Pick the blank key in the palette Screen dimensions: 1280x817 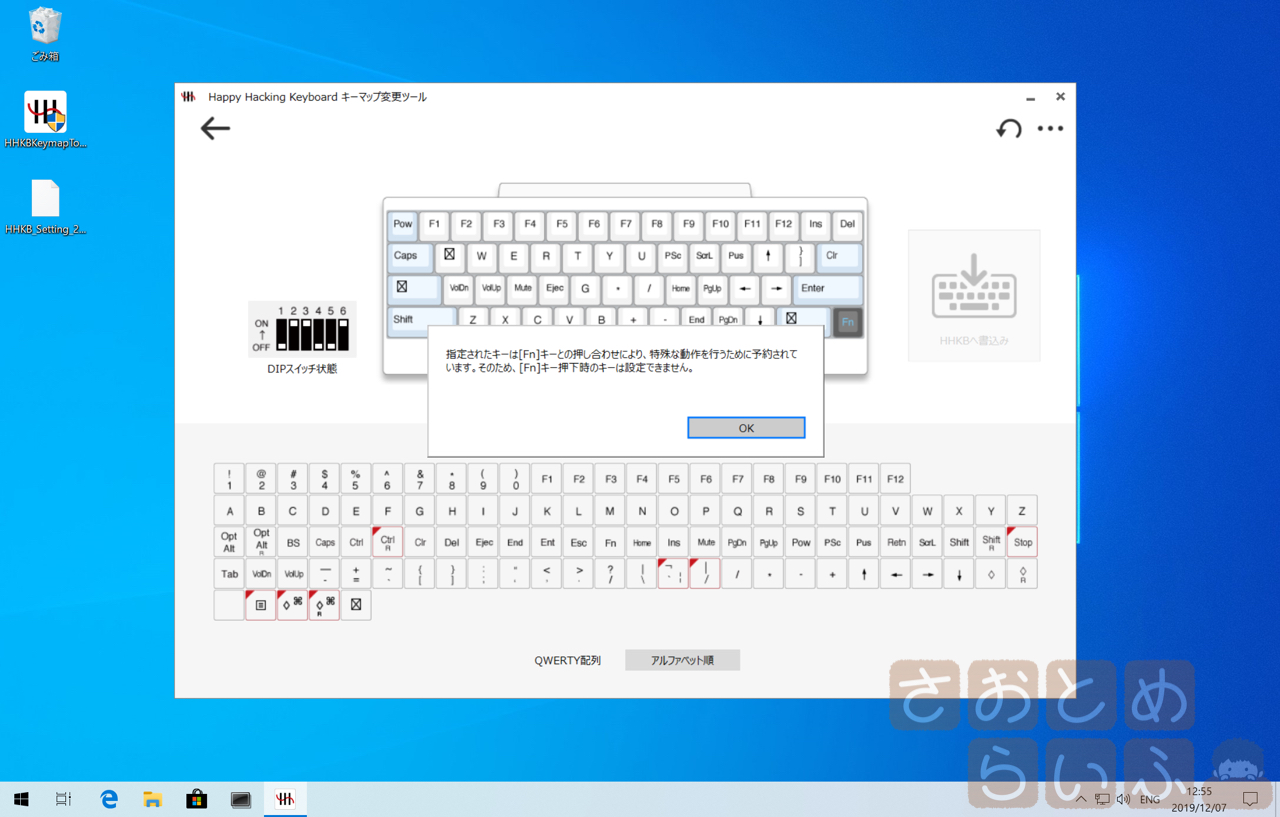point(229,605)
